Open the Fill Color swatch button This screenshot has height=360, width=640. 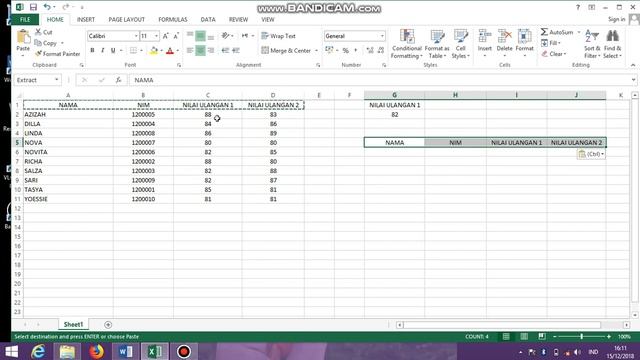click(x=153, y=50)
